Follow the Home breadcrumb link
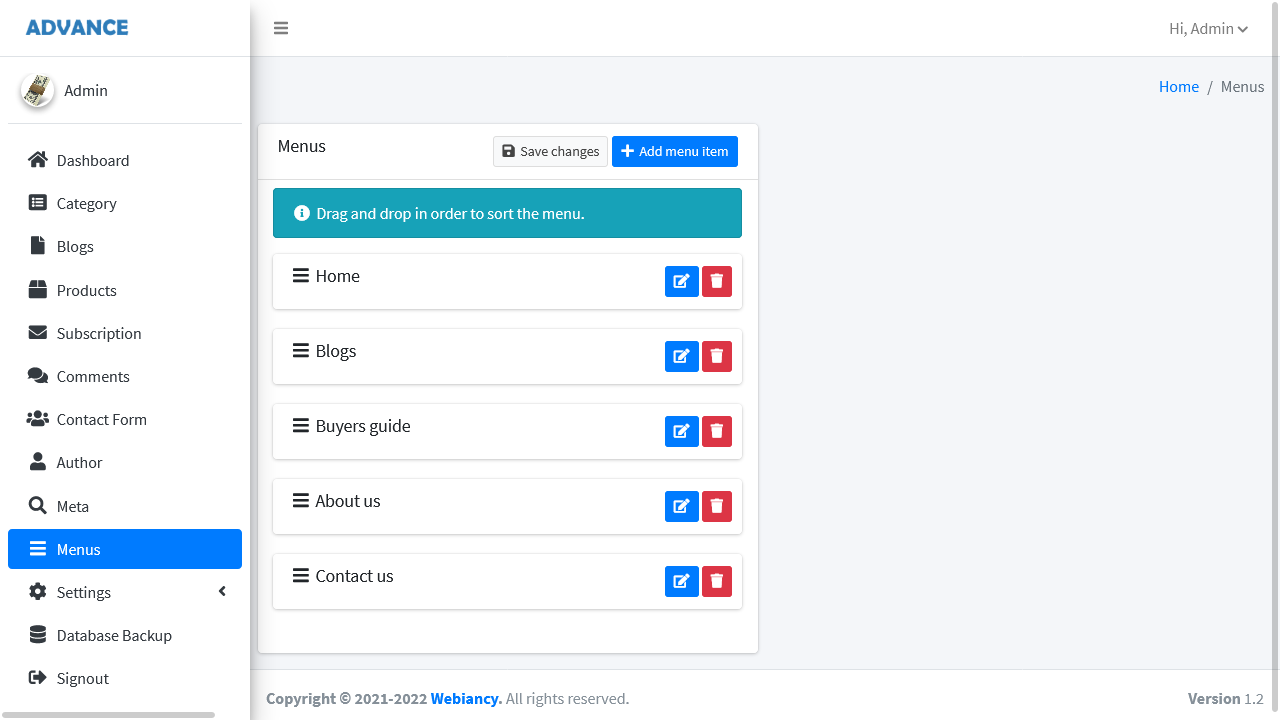 point(1178,87)
